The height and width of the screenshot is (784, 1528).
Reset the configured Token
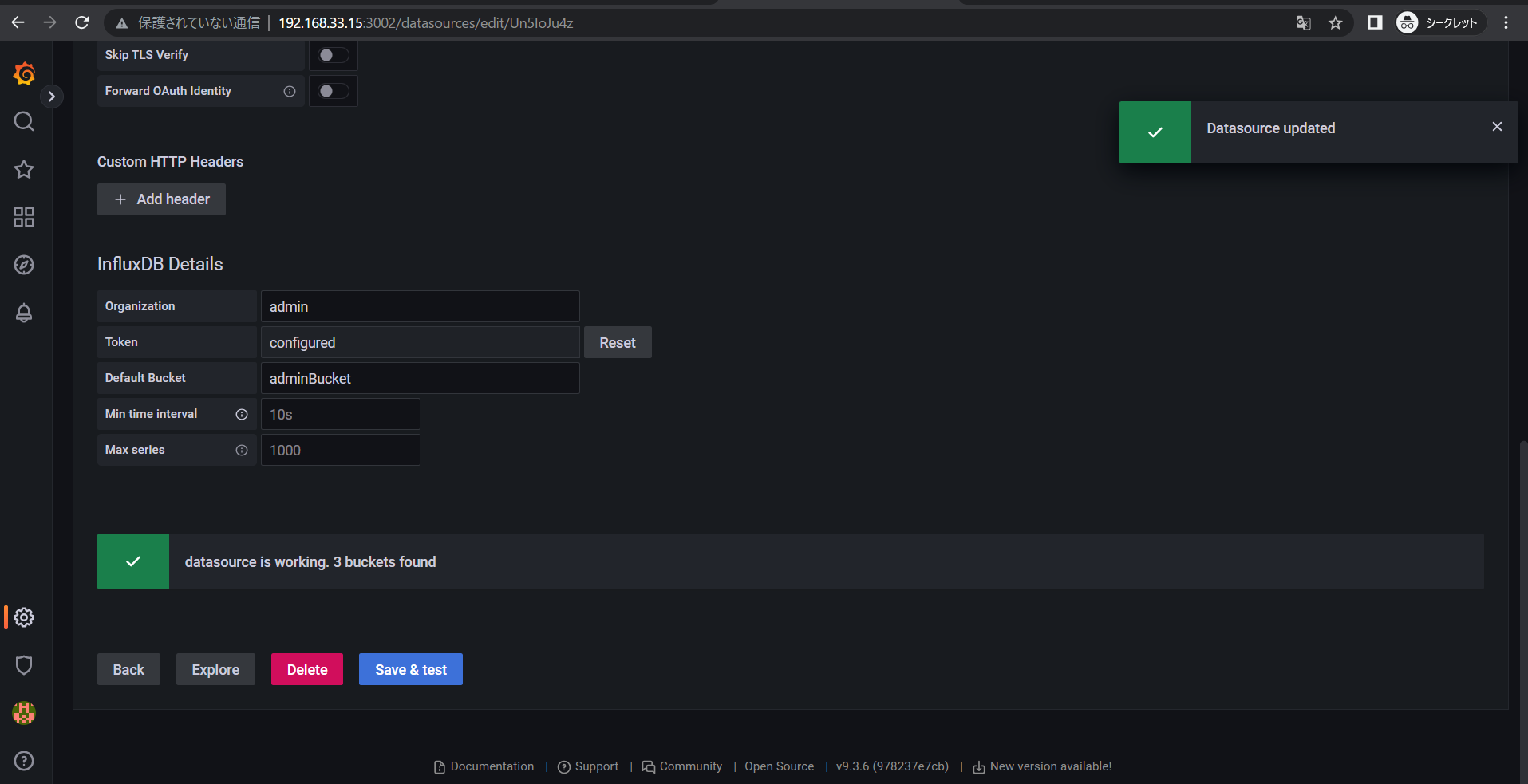(617, 342)
